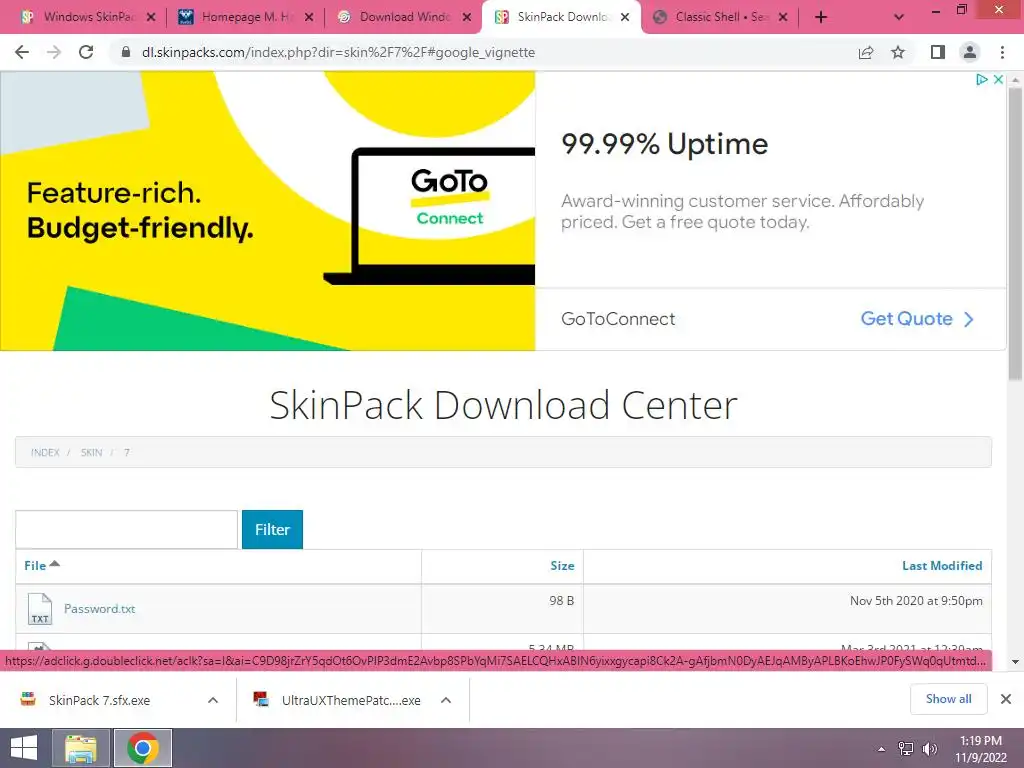Open the 99.99% Uptime ad headline
Image resolution: width=1024 pixels, height=768 pixels.
pos(664,144)
